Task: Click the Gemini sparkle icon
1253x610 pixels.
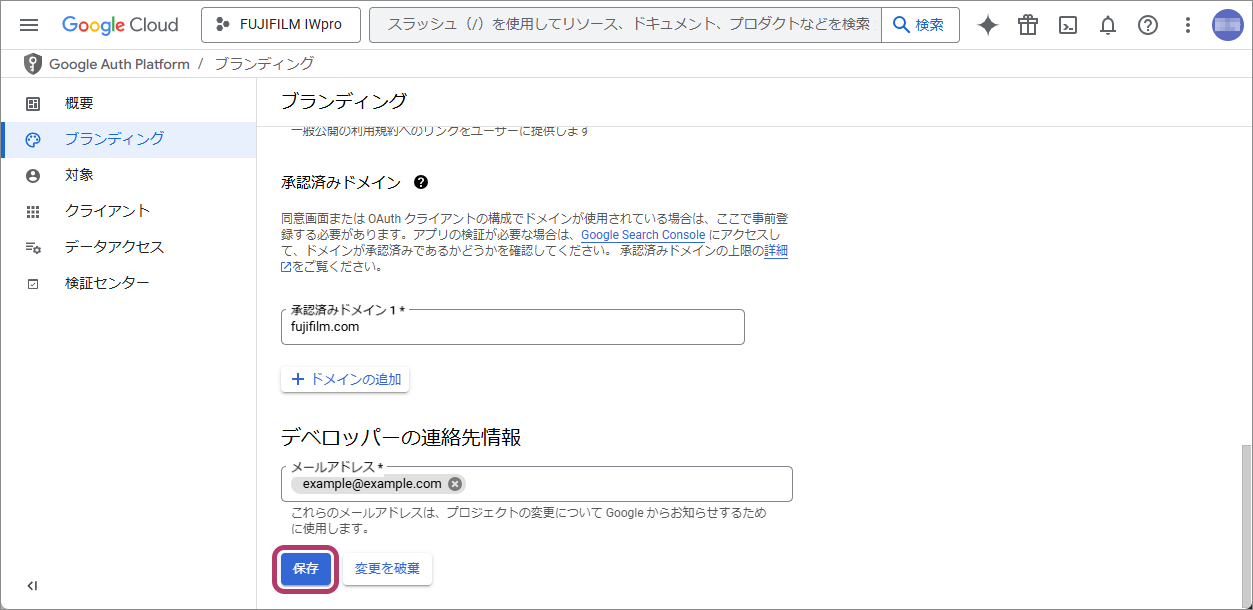Action: [988, 25]
